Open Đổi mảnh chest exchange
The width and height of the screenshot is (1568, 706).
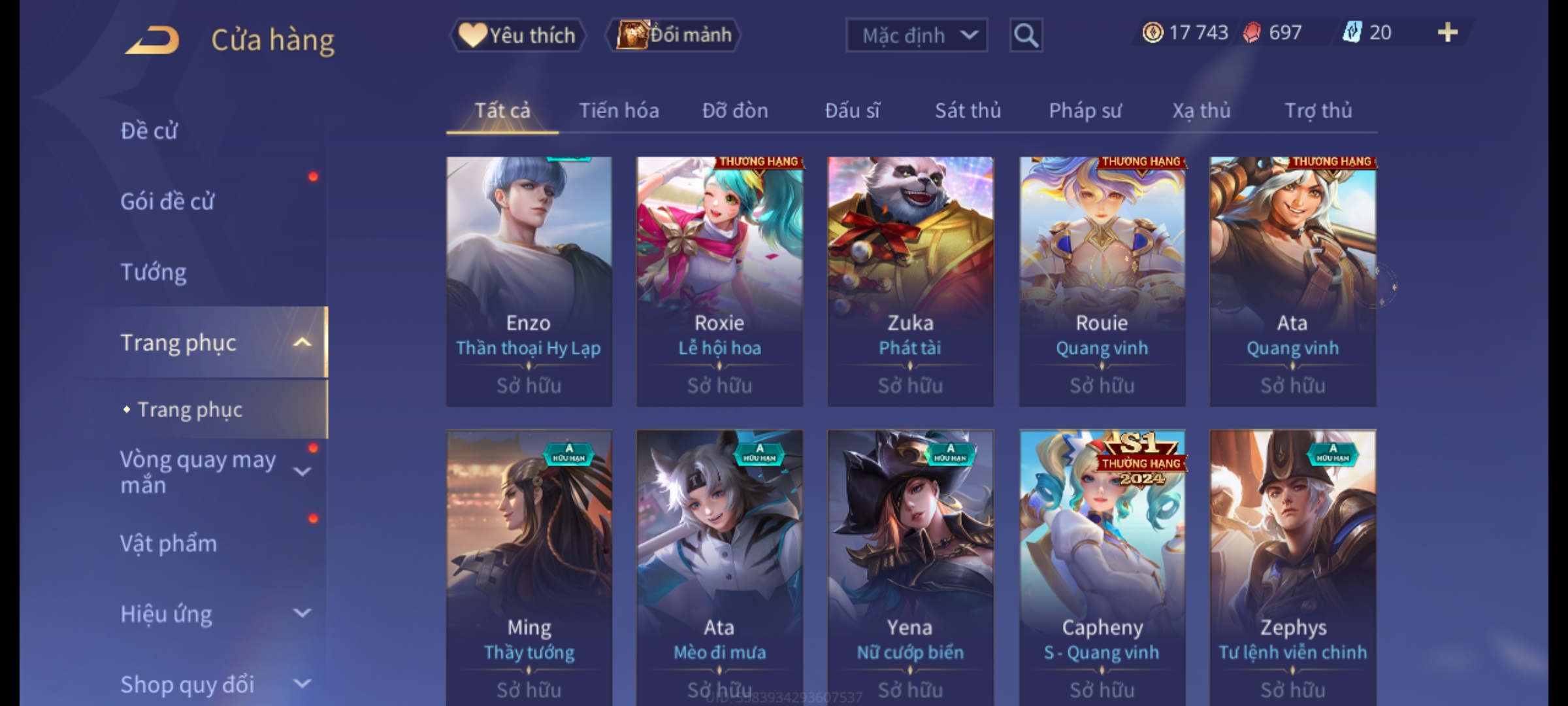(673, 35)
